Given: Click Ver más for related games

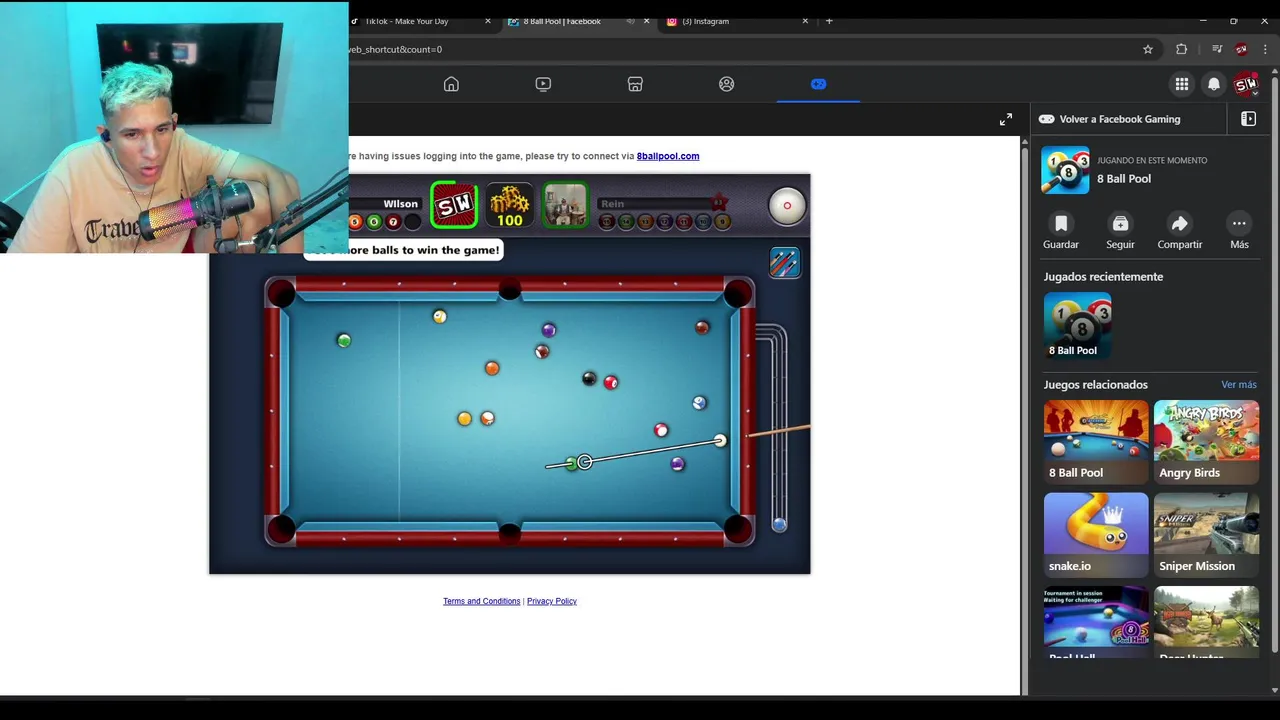Looking at the screenshot, I should tap(1239, 385).
